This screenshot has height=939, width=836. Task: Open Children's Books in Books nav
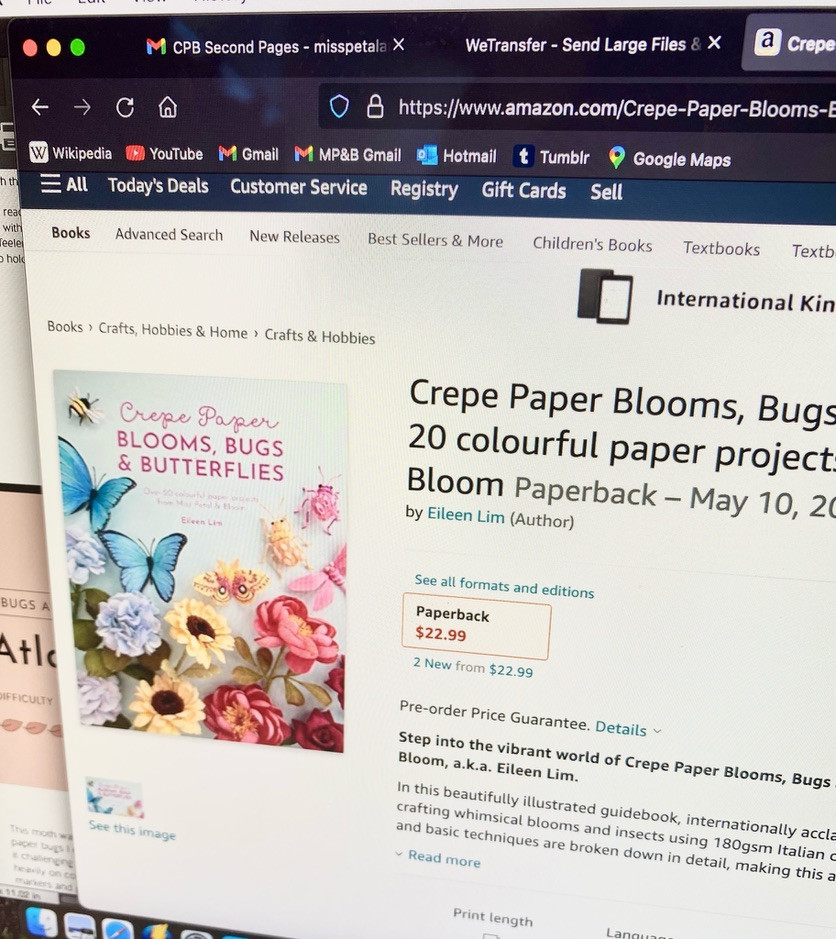pos(593,244)
